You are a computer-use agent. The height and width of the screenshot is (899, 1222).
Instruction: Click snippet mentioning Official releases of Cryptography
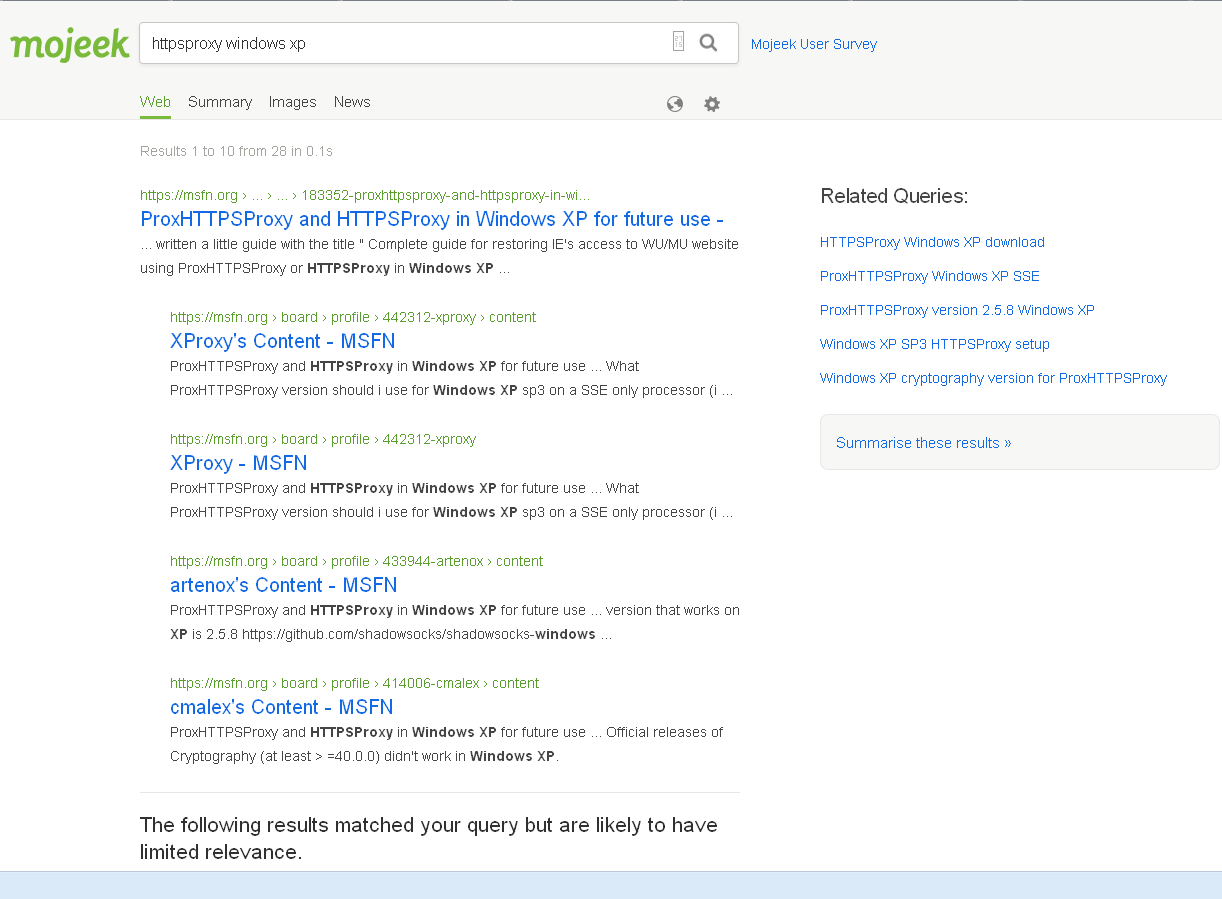(x=447, y=744)
